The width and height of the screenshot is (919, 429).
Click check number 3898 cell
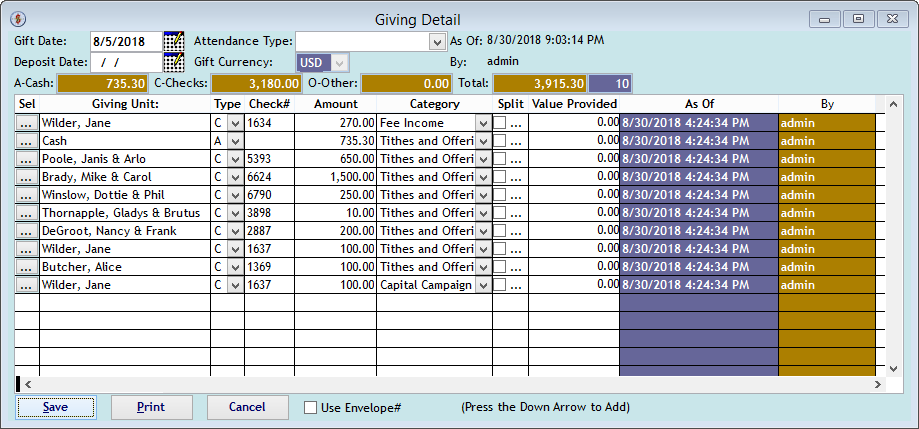270,213
